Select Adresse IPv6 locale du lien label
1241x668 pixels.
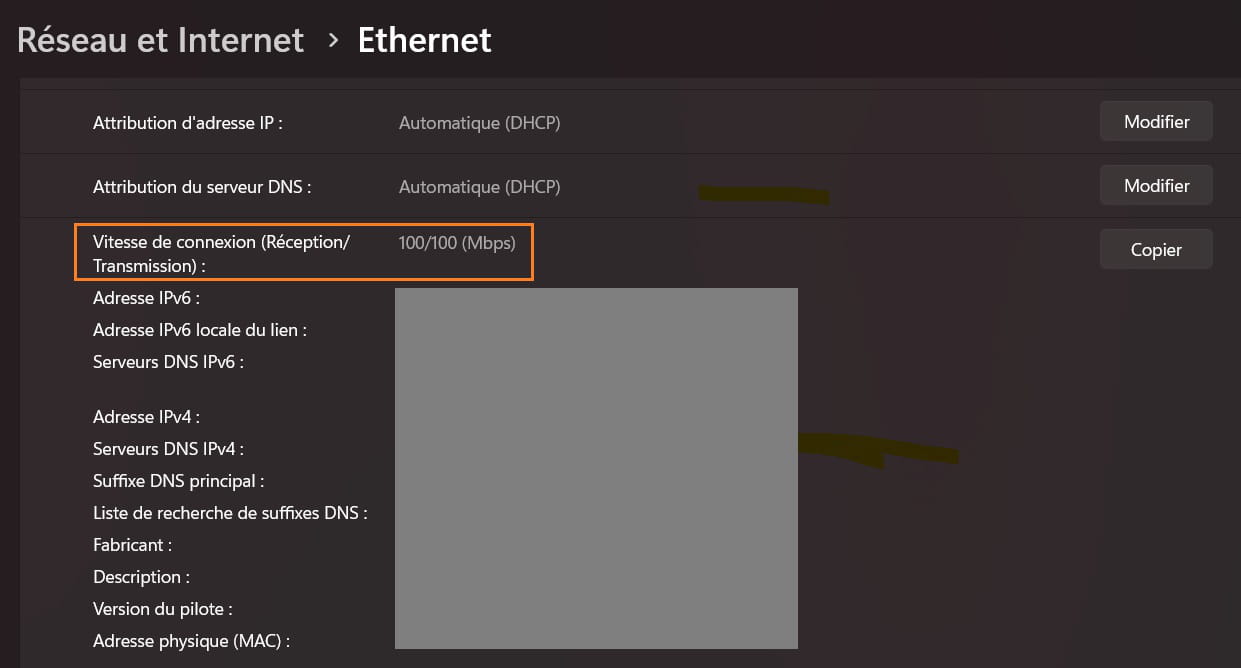click(200, 330)
